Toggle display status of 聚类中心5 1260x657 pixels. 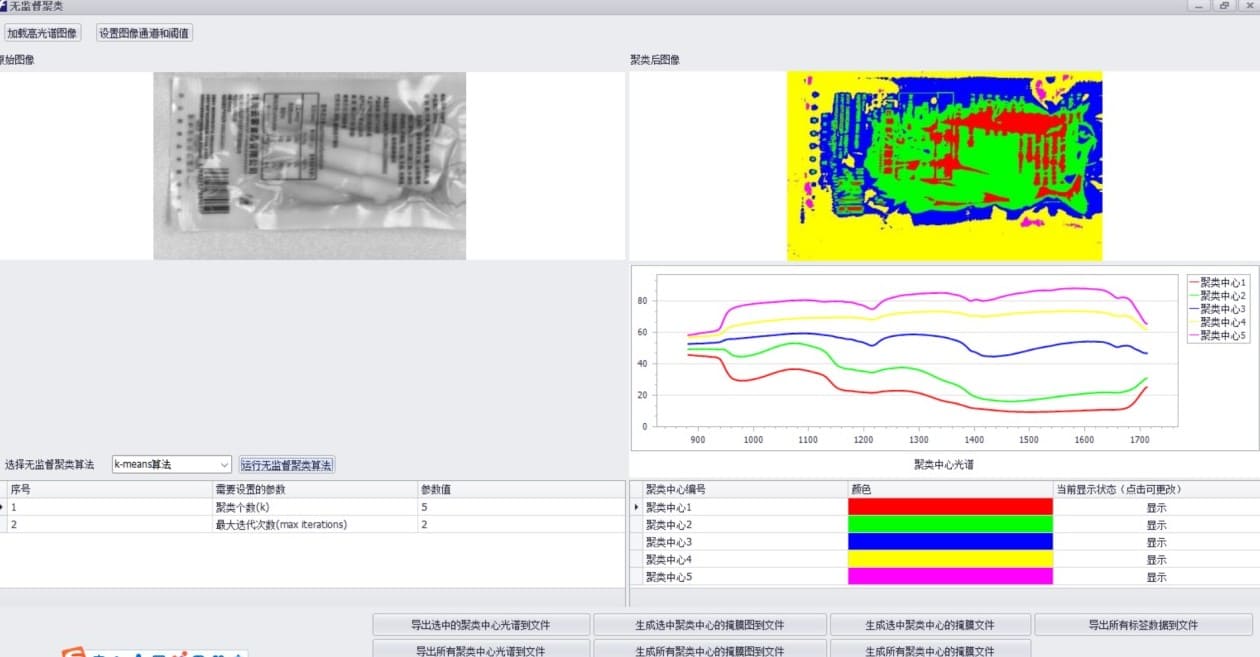click(x=1156, y=577)
